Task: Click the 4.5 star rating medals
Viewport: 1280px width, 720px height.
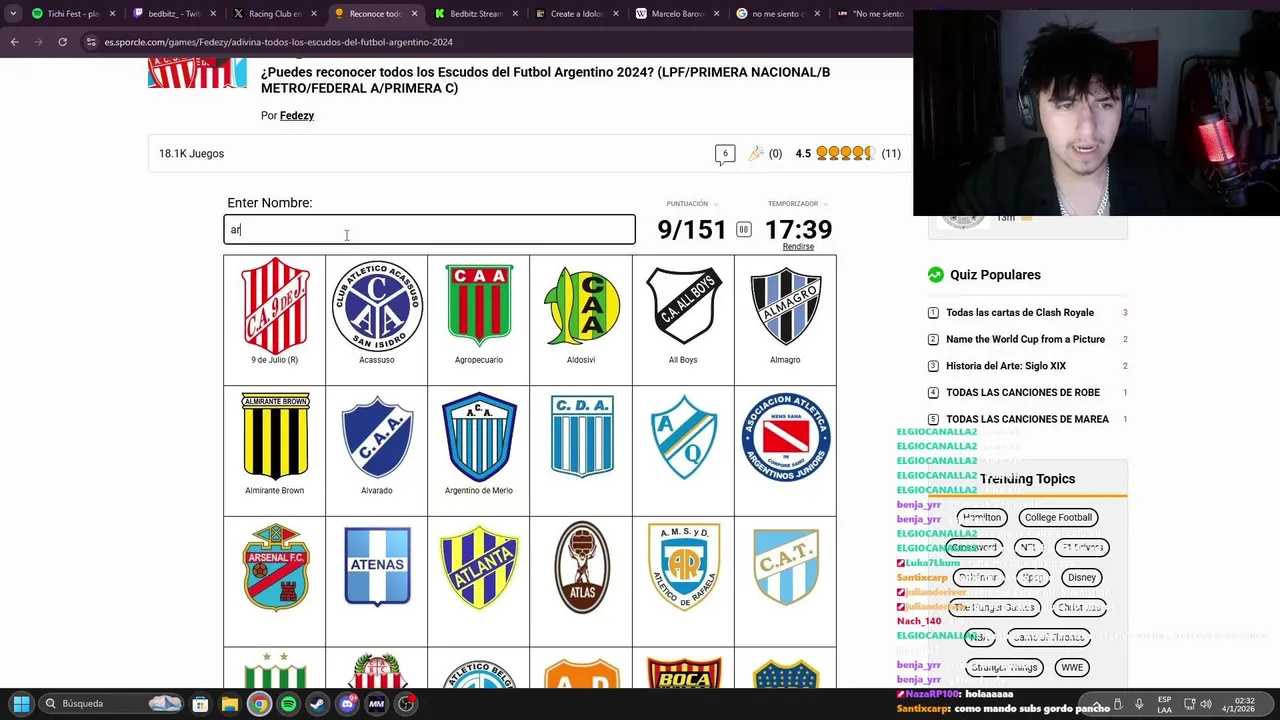Action: (x=846, y=153)
